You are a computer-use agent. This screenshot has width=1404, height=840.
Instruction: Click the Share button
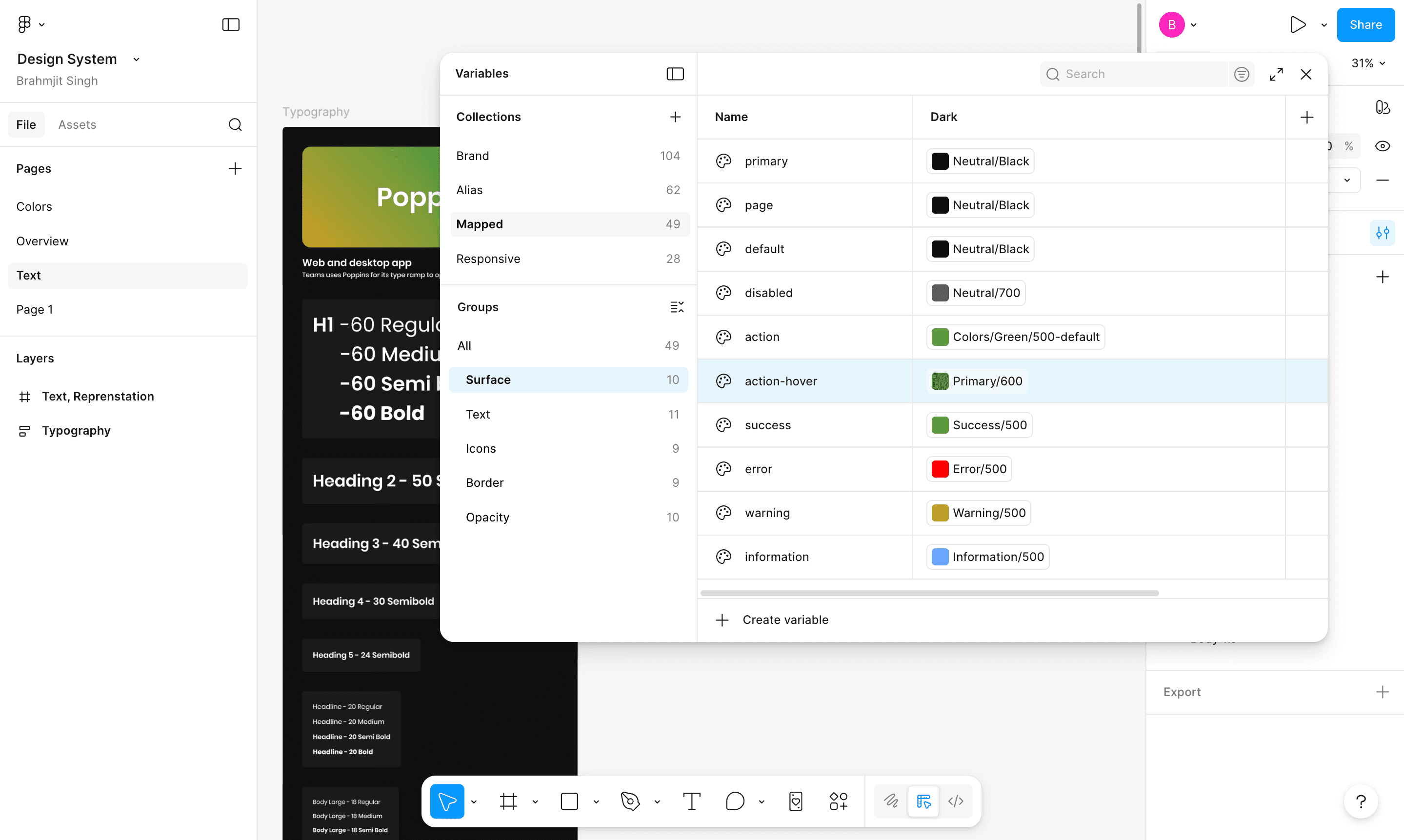coord(1365,25)
